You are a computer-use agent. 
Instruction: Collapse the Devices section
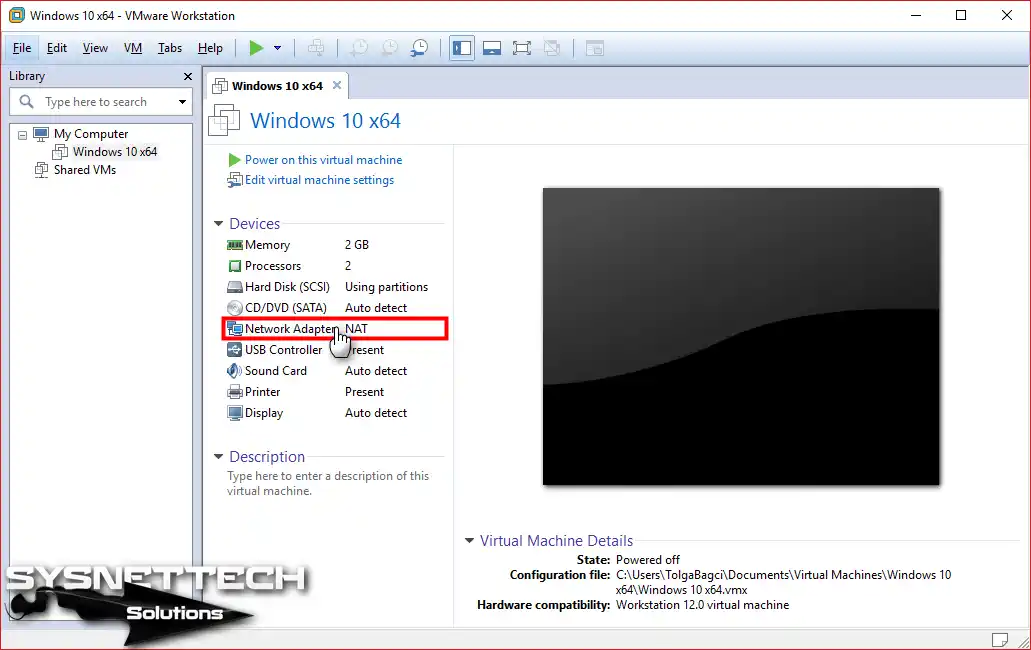click(x=218, y=223)
